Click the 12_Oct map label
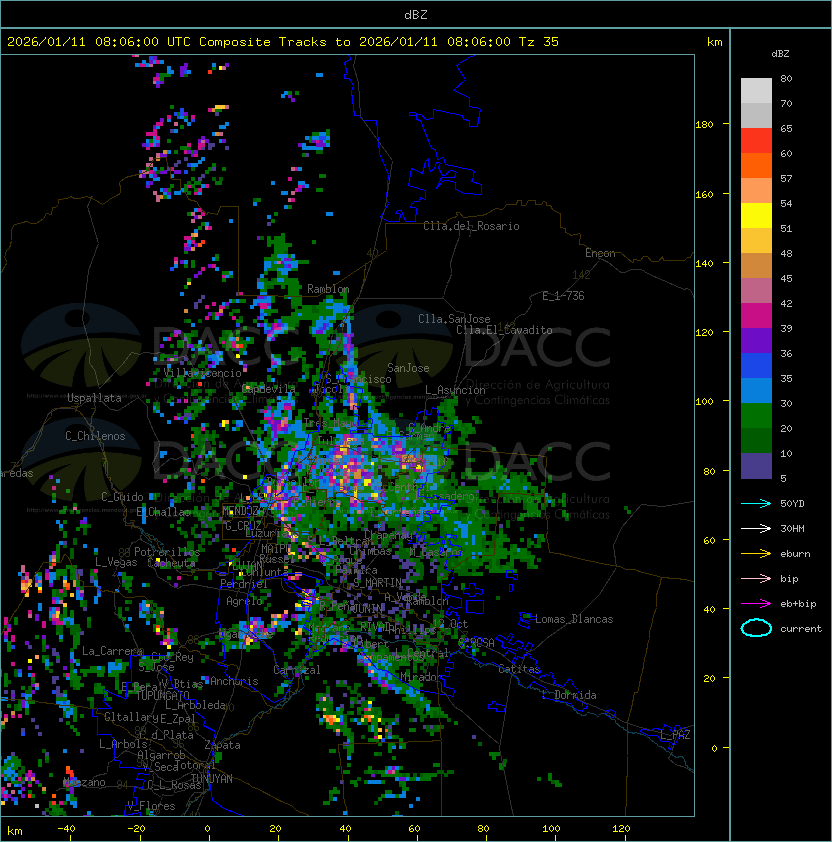This screenshot has width=832, height=842. point(450,624)
